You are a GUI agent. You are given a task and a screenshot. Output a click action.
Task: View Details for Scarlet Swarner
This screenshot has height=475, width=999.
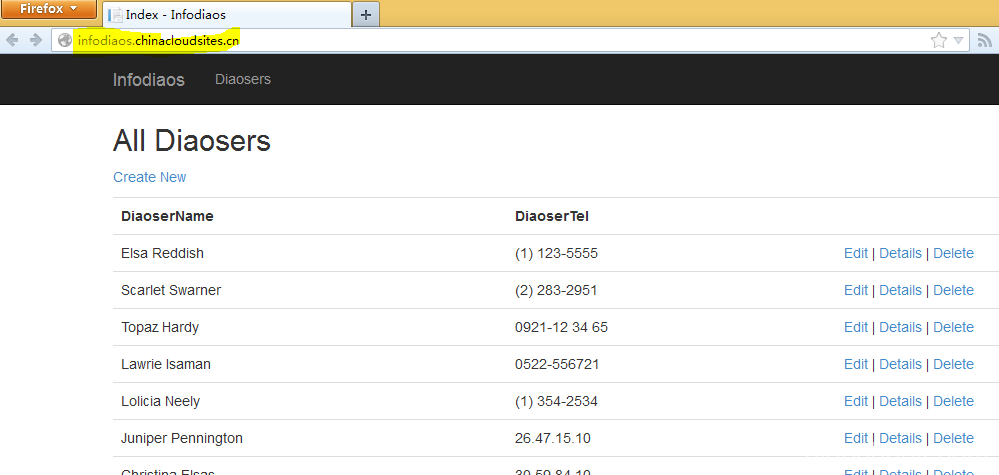(x=900, y=290)
